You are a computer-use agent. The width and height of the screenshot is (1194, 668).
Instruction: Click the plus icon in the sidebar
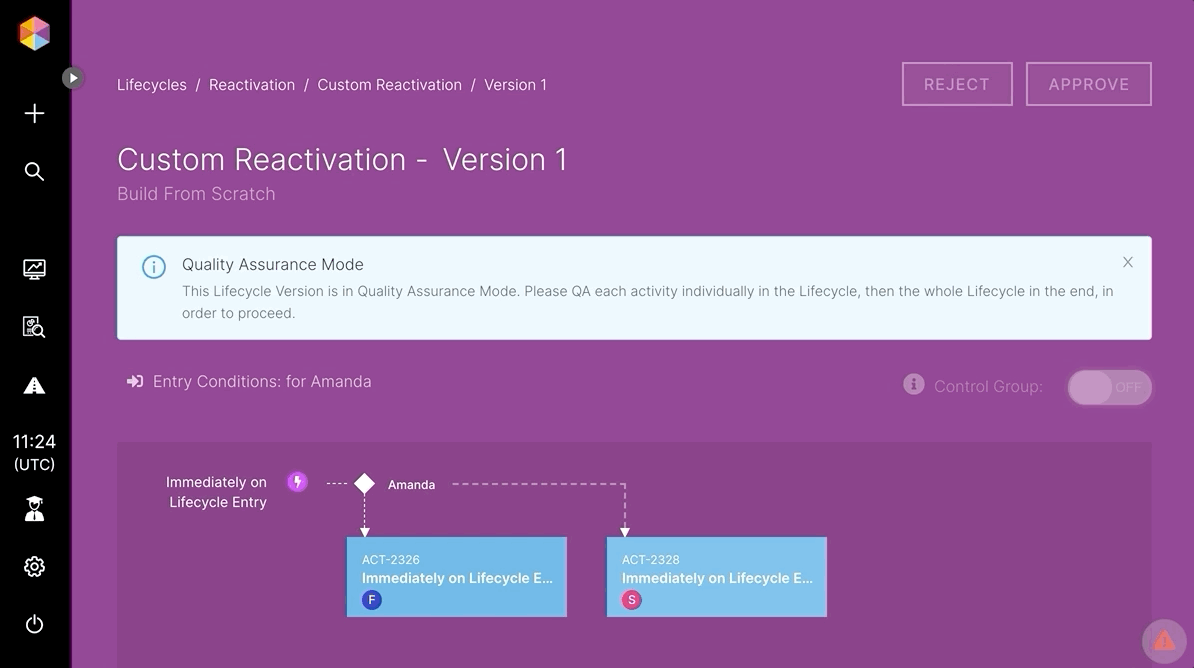[34, 113]
